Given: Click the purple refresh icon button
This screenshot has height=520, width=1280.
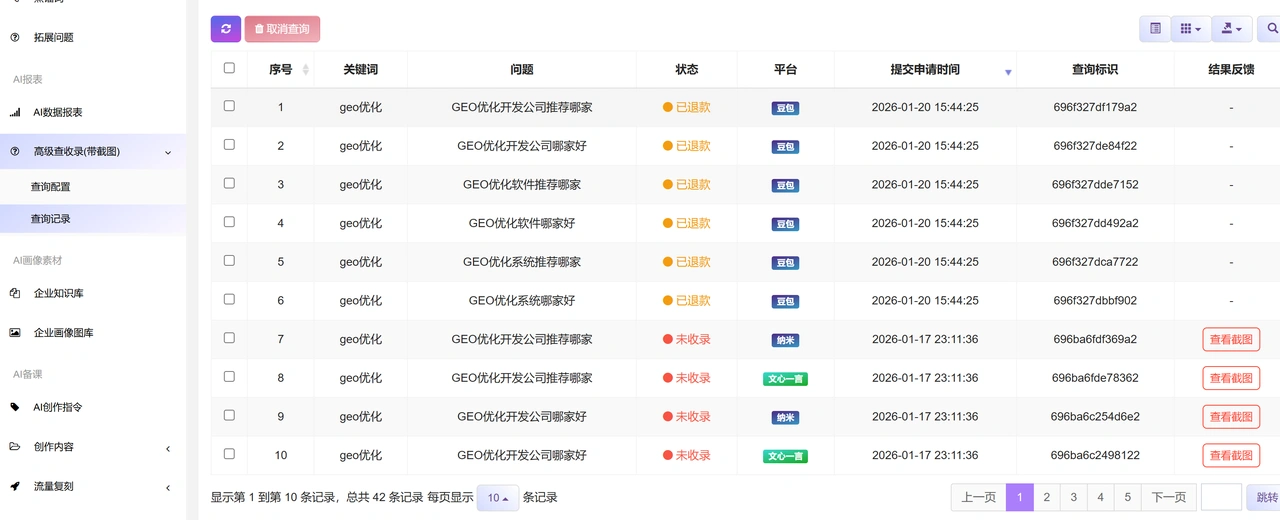Looking at the screenshot, I should pos(226,29).
